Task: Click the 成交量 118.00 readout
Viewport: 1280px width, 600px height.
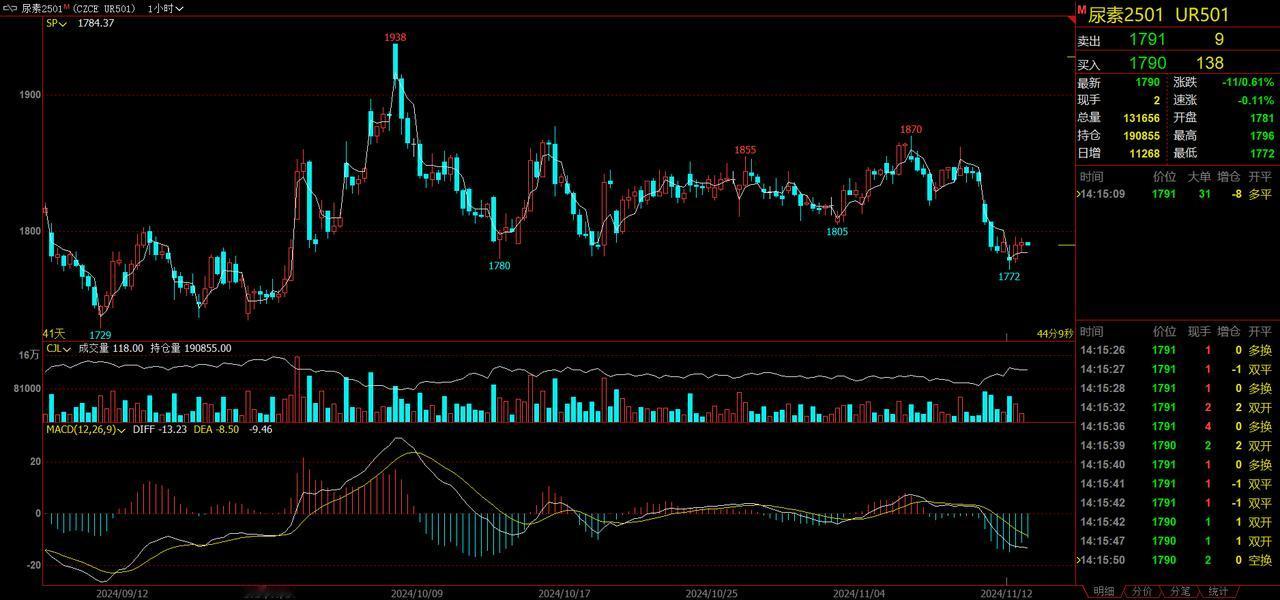Action: [x=111, y=348]
